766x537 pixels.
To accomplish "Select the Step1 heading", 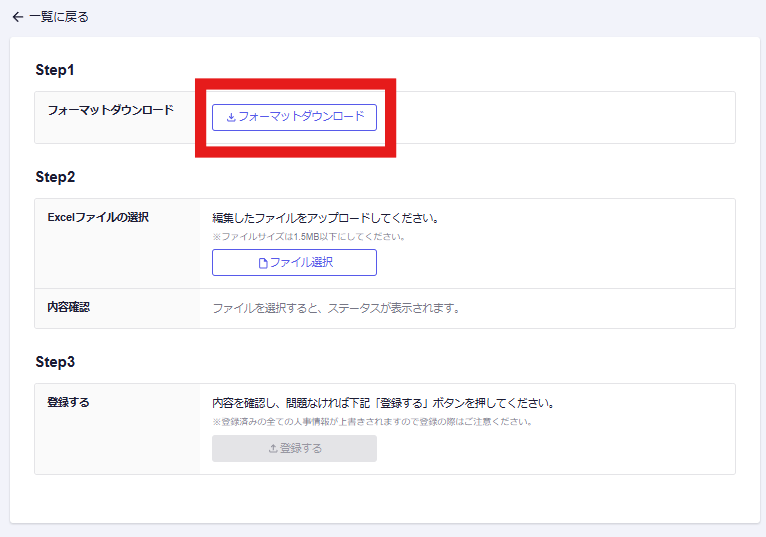I will click(x=55, y=70).
